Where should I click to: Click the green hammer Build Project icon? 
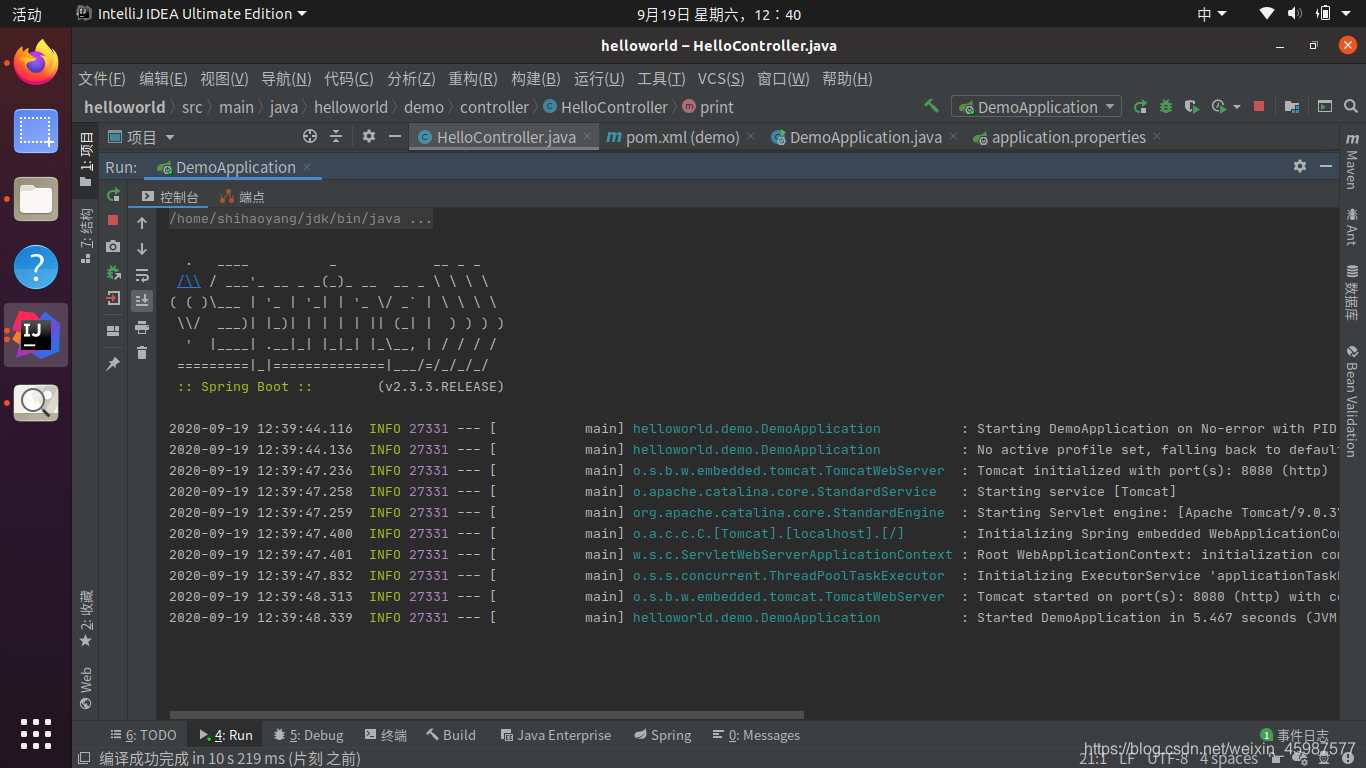tap(931, 106)
